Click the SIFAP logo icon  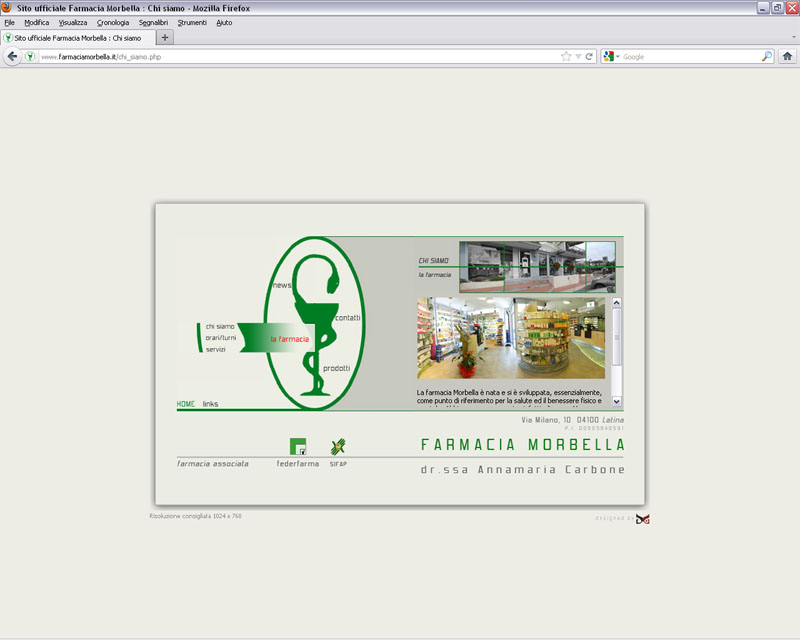(x=338, y=447)
